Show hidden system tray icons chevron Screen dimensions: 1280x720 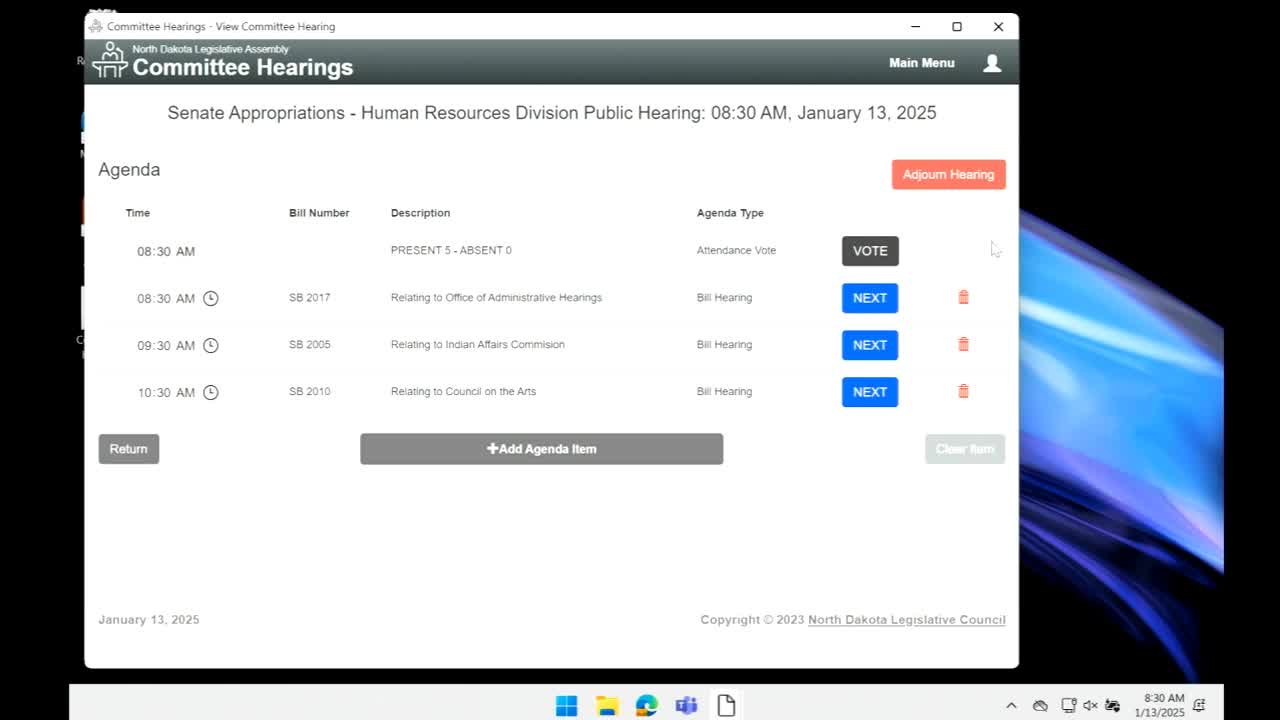[x=1011, y=705]
